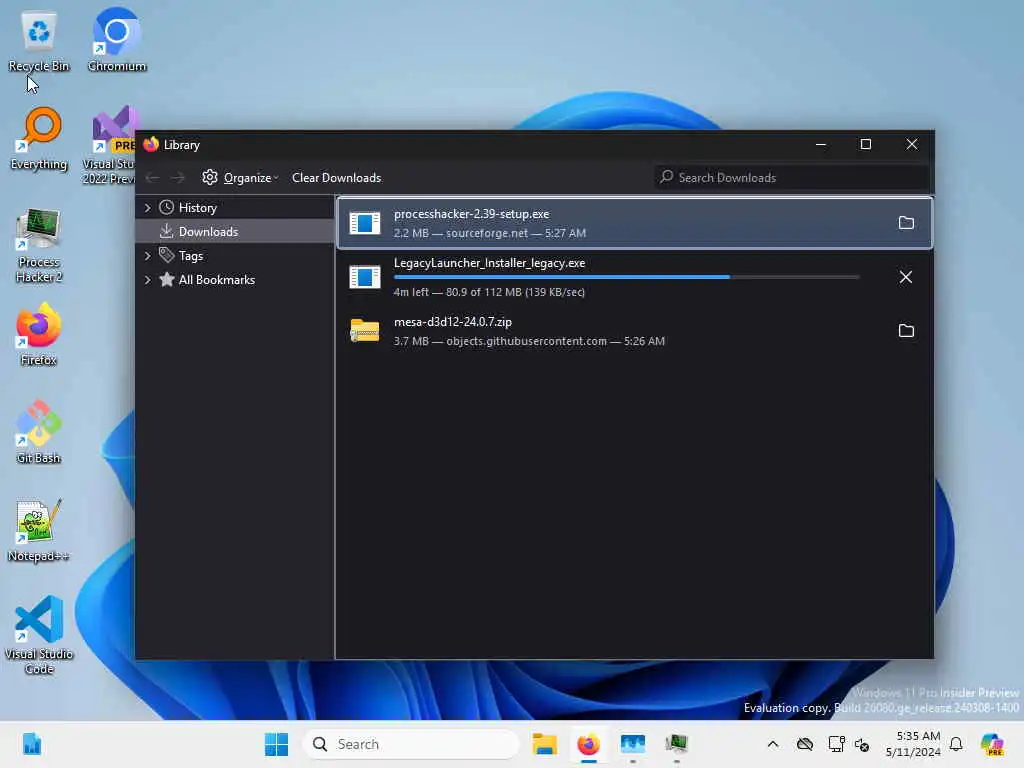
Task: Open Firefox desktop shortcut
Action: 39,334
